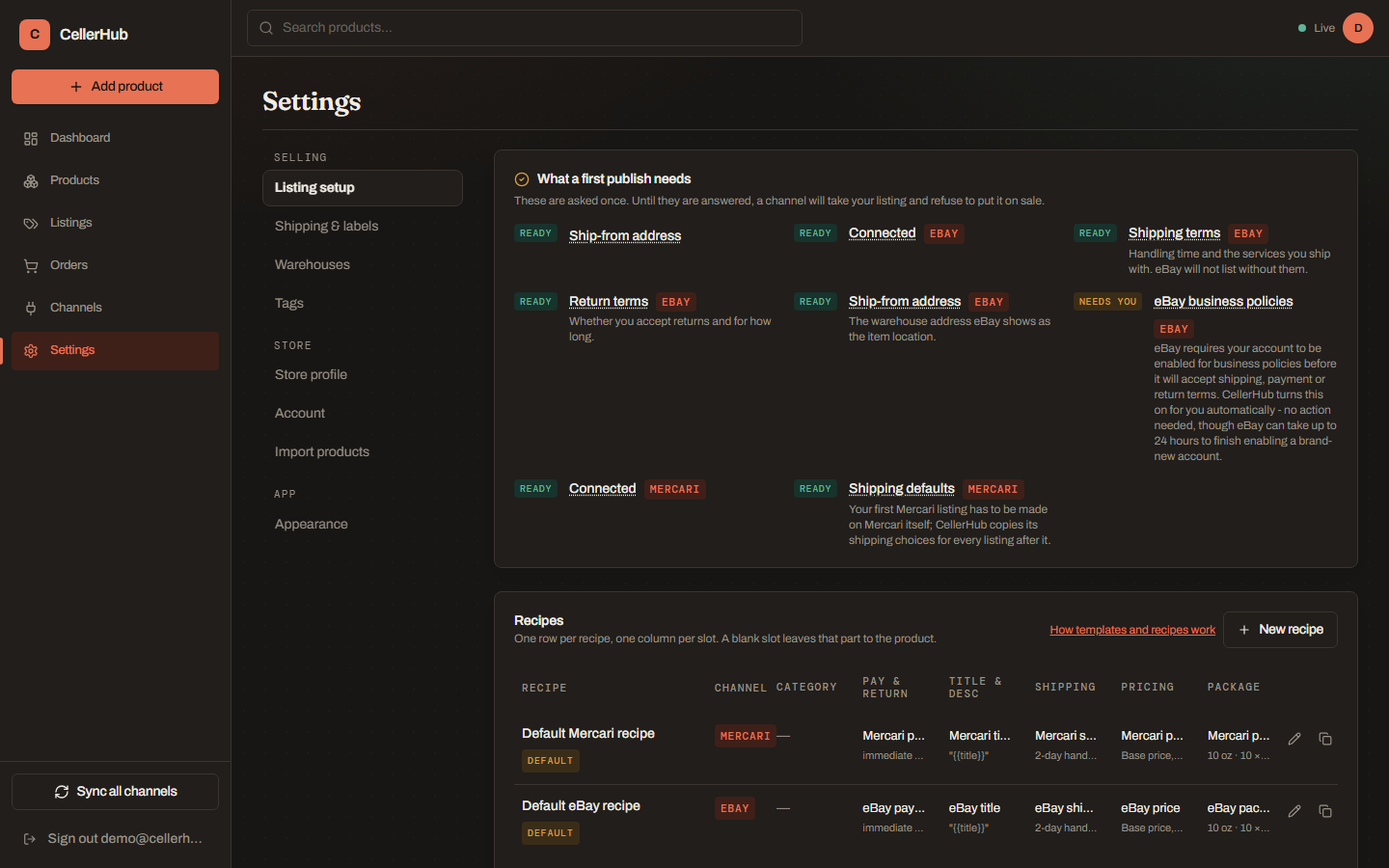Open the user avatar D
Image resolution: width=1389 pixels, height=868 pixels.
click(1358, 28)
